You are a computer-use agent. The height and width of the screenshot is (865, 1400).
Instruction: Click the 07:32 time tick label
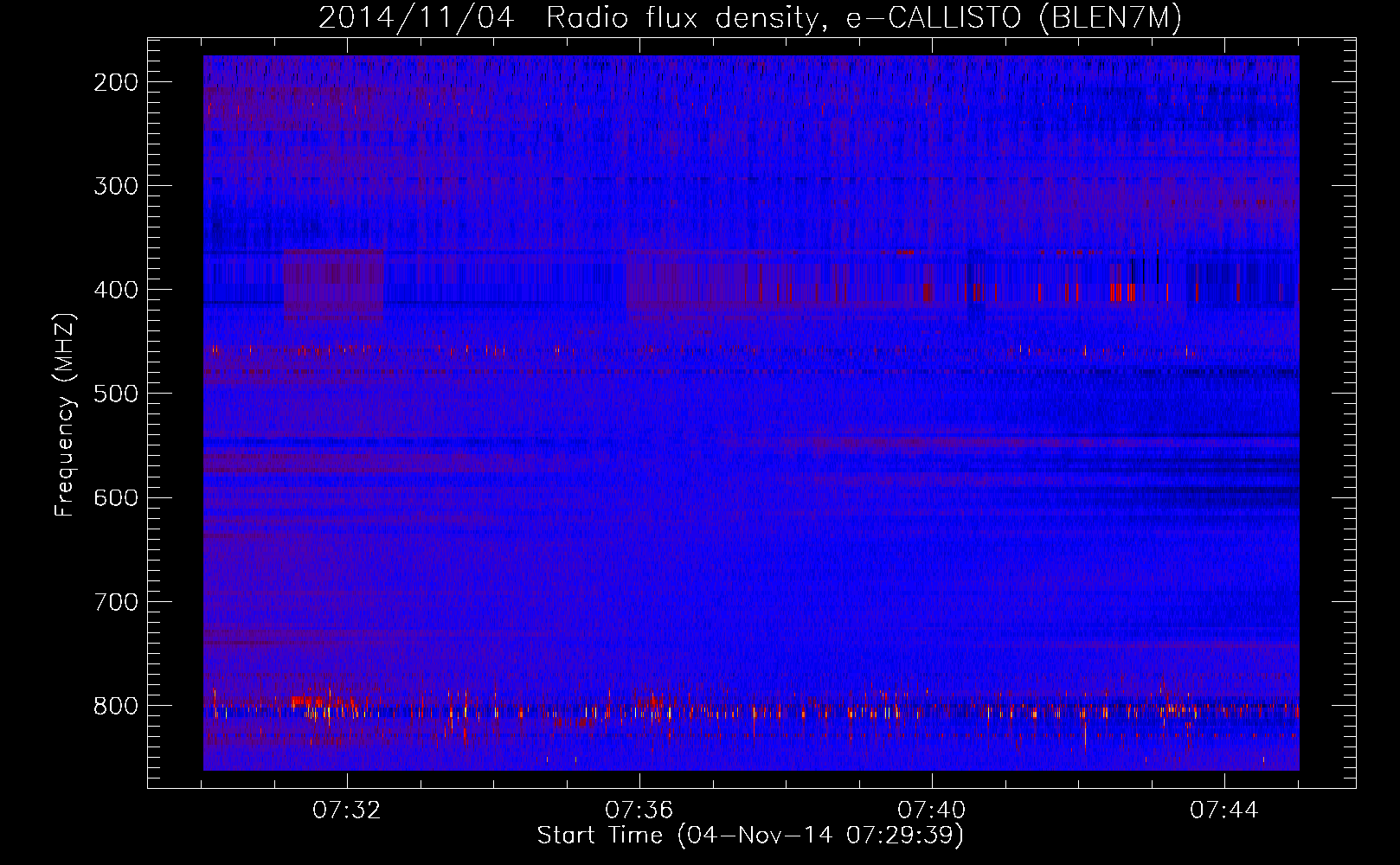click(x=347, y=811)
